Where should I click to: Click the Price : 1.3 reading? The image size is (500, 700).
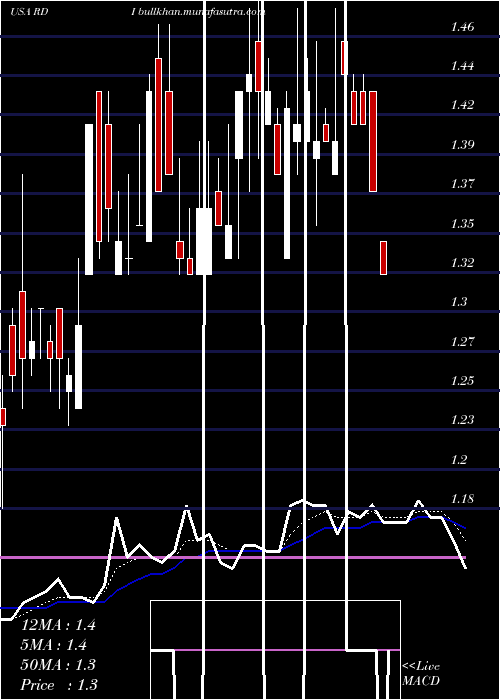(x=59, y=685)
